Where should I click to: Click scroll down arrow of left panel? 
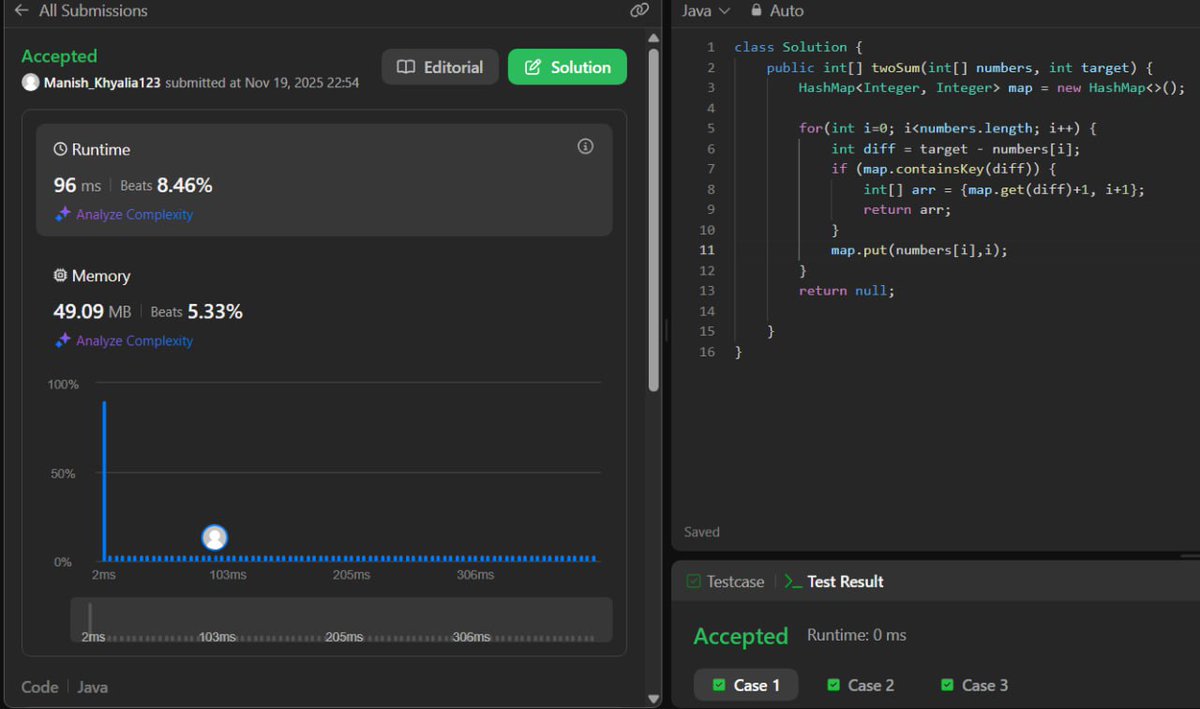[x=654, y=698]
